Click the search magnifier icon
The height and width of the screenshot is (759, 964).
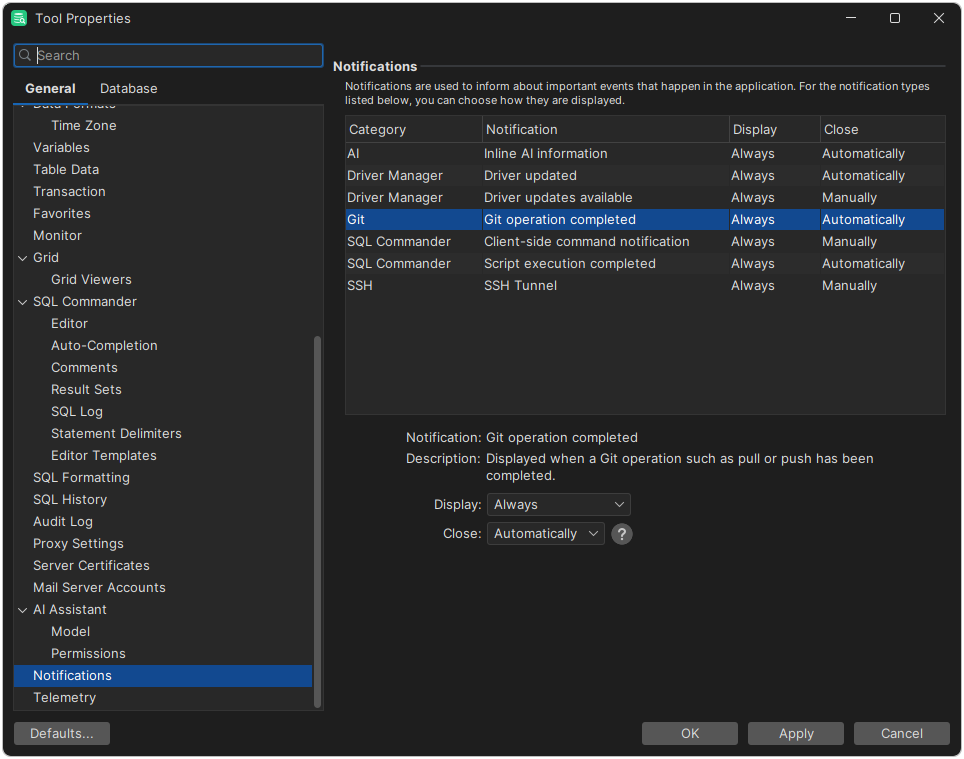pyautogui.click(x=25, y=55)
